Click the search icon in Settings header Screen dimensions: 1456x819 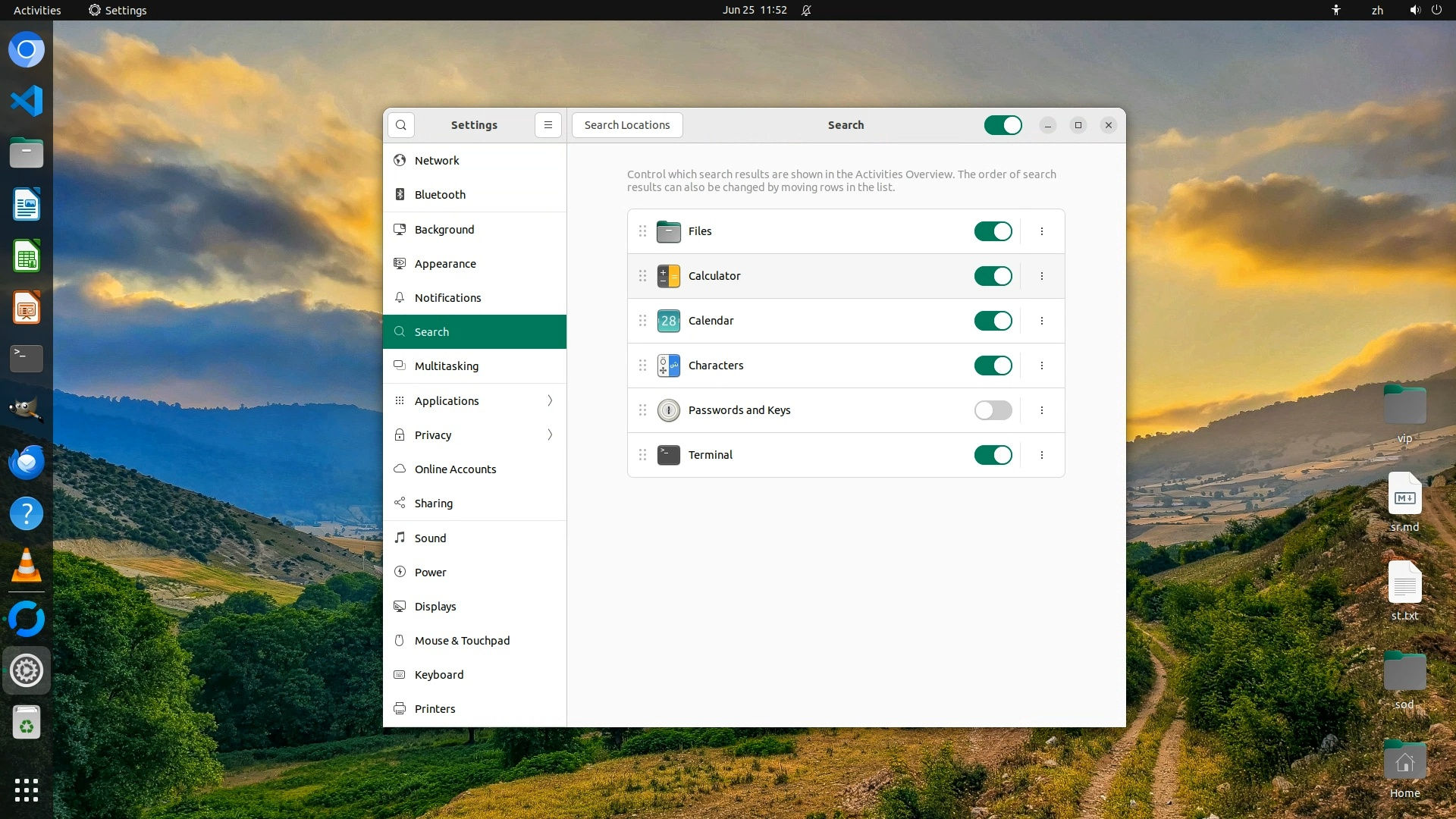point(401,125)
